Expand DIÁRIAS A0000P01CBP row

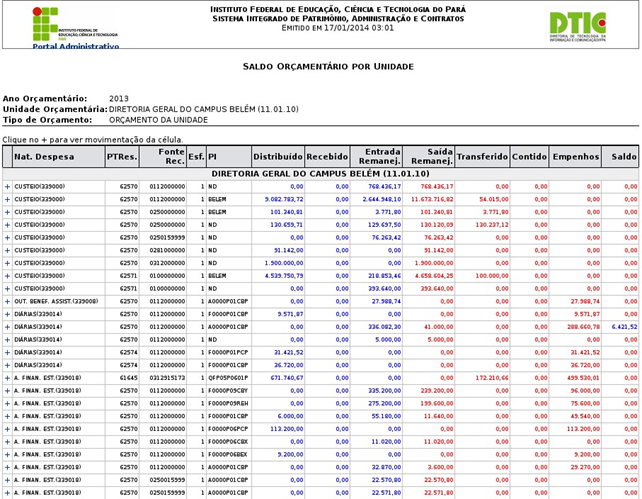[x=7, y=327]
